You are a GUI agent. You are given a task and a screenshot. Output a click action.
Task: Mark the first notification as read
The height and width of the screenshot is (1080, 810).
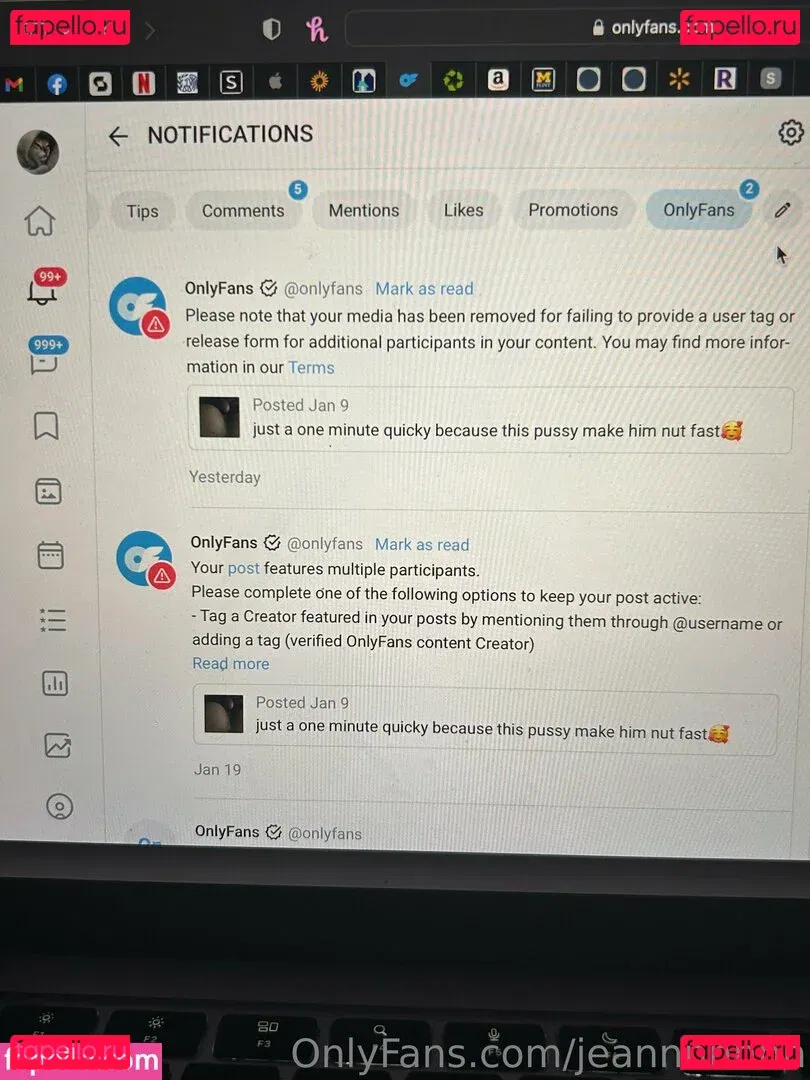(x=424, y=289)
